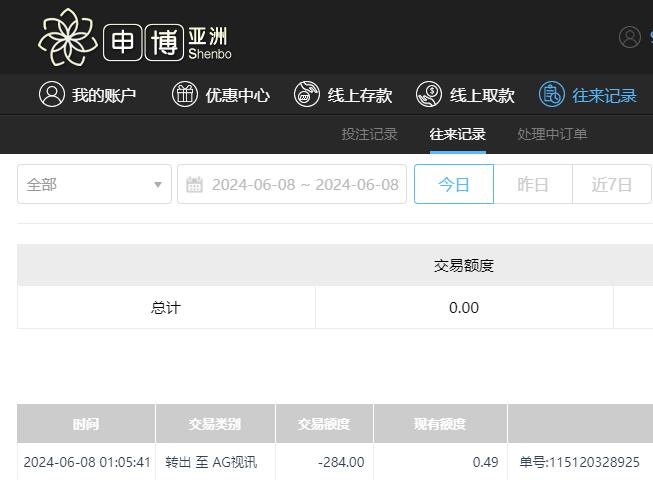Select the 转出 至 AG视讯 cell
Image resolution: width=653 pixels, height=480 pixels.
pyautogui.click(x=211, y=462)
